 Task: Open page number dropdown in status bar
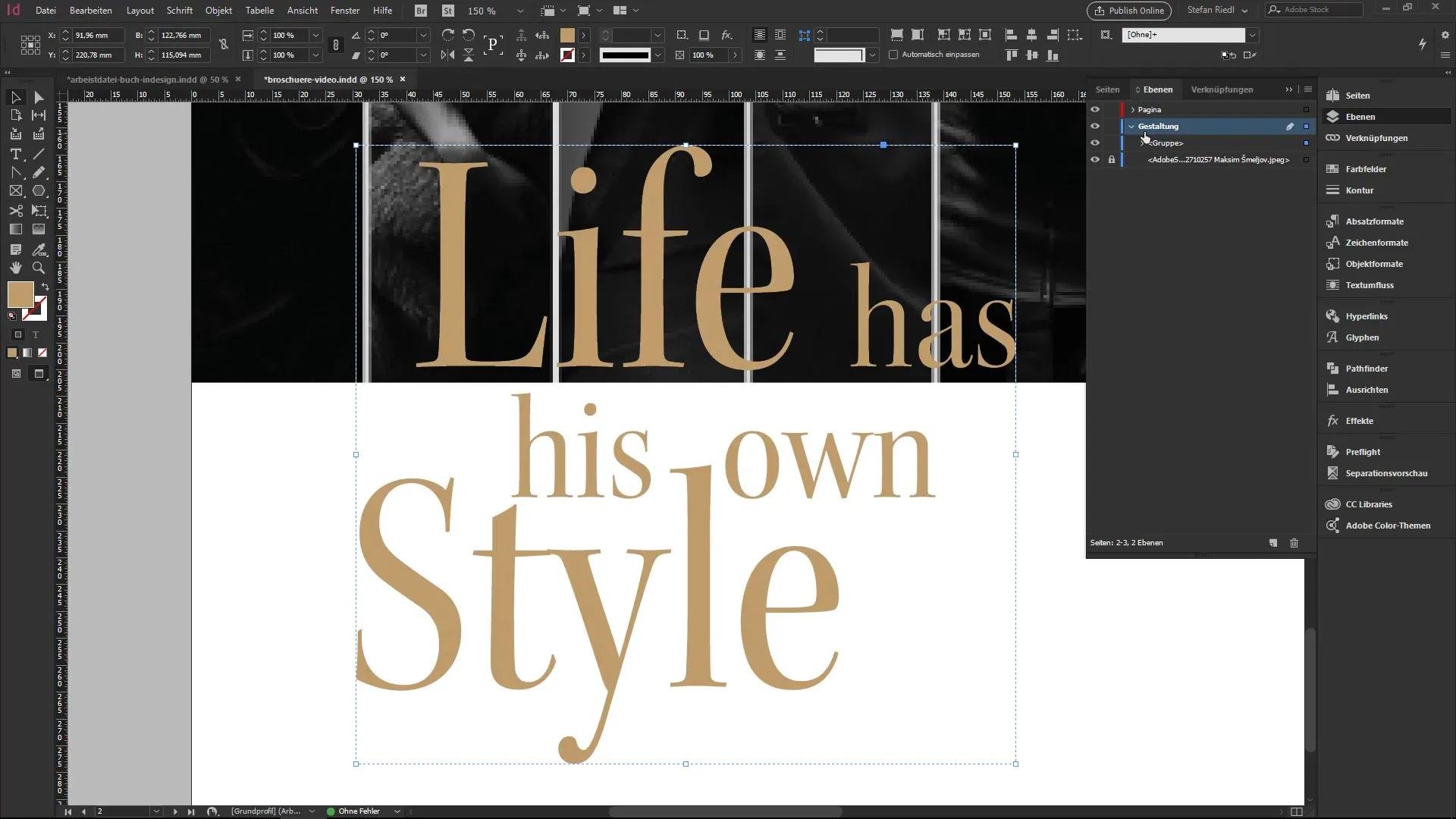click(x=156, y=811)
